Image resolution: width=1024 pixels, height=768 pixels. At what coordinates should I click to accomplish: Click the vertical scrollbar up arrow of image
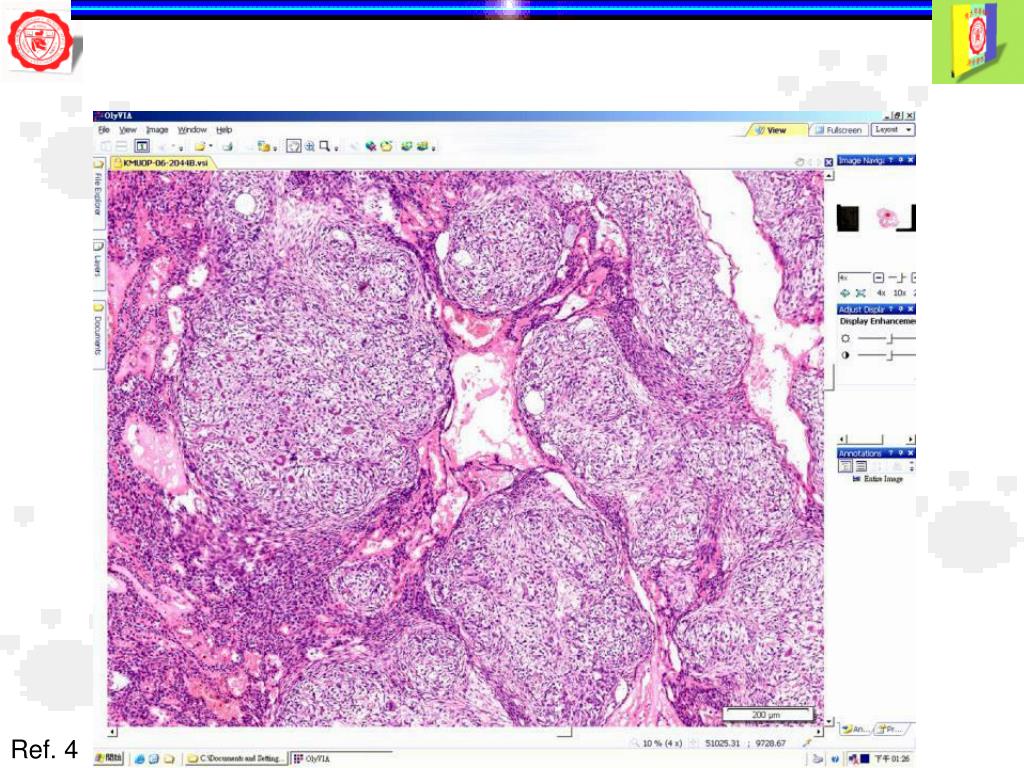coord(829,175)
